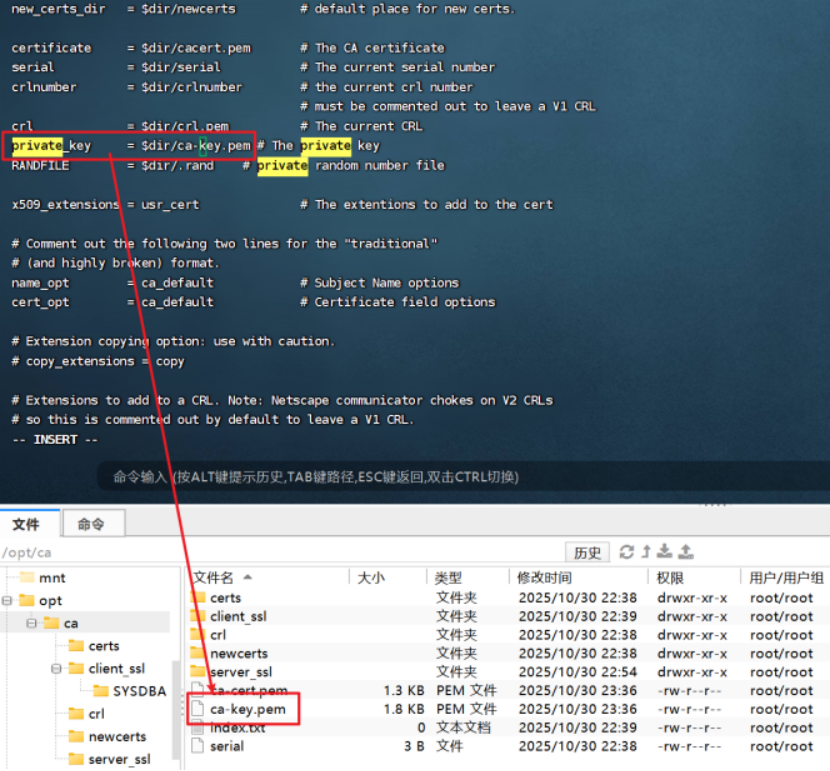Click the download icon in the file toolbar

click(664, 551)
